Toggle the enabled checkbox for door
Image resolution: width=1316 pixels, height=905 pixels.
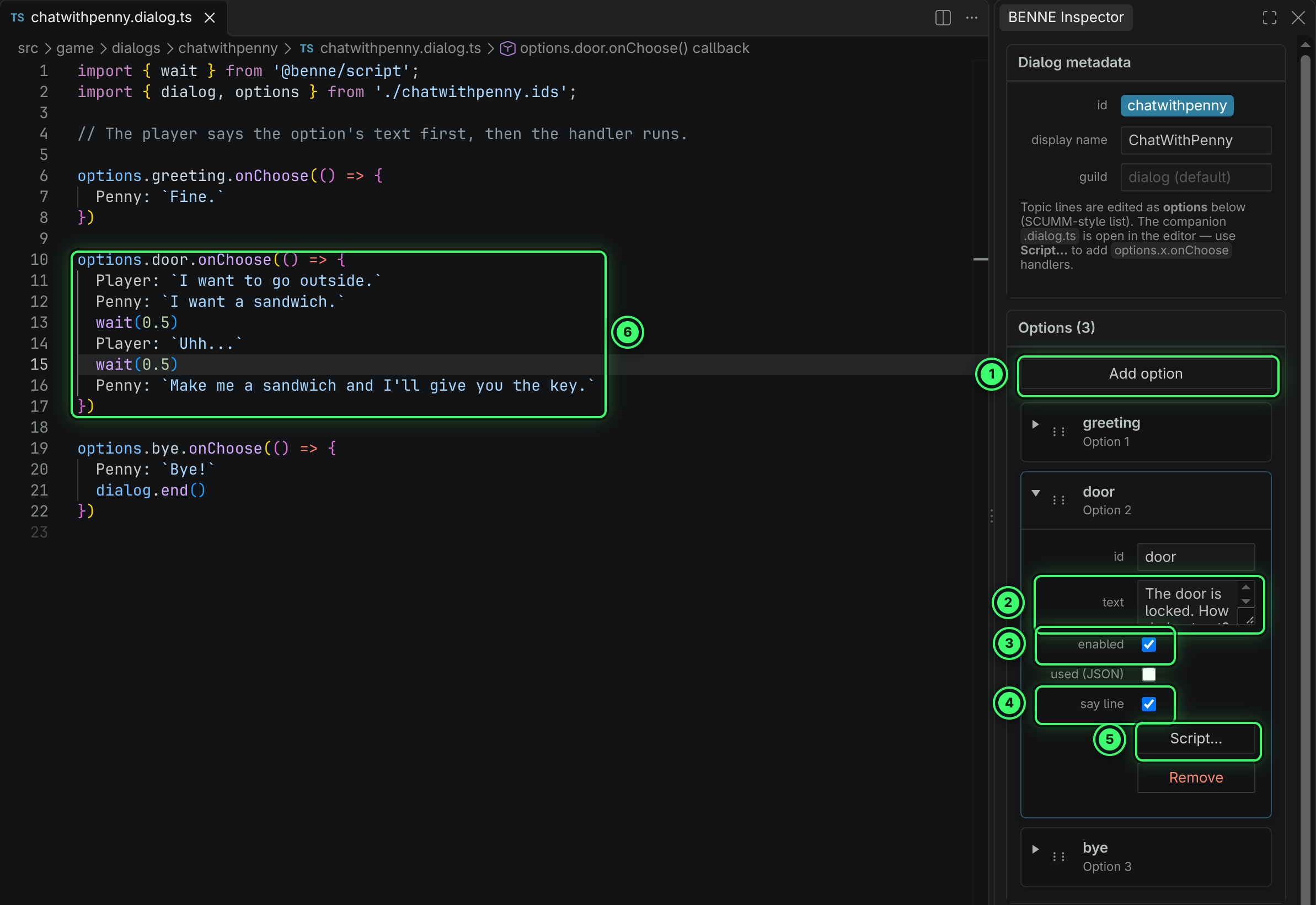coord(1149,645)
